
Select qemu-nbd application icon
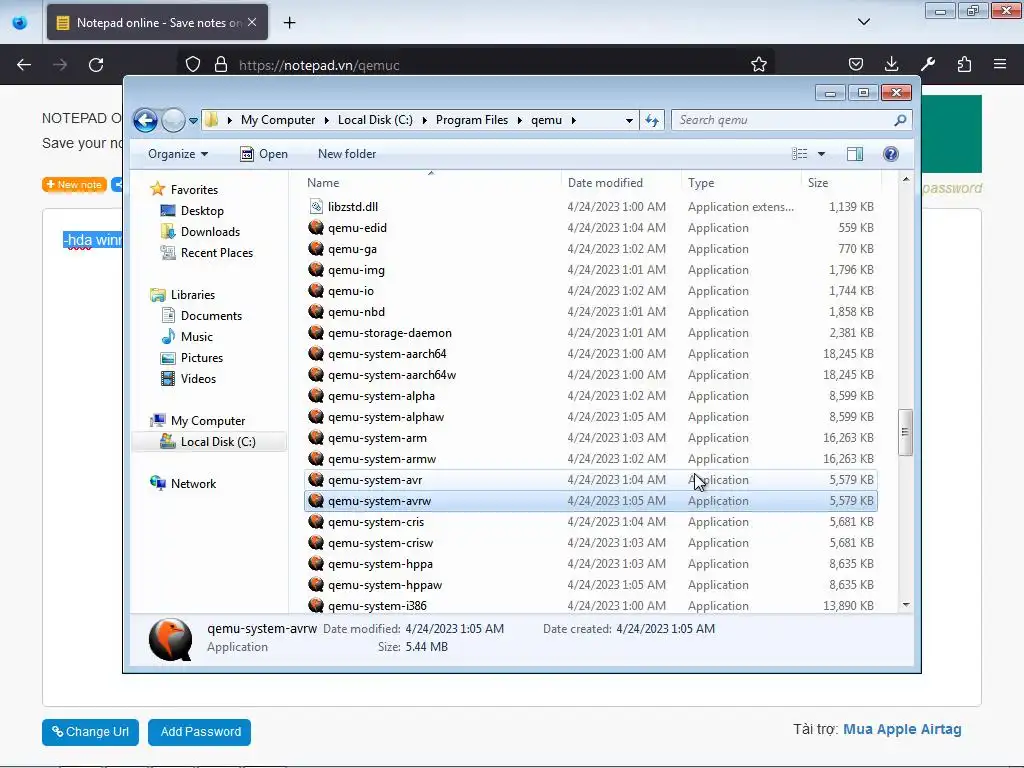pyautogui.click(x=316, y=312)
